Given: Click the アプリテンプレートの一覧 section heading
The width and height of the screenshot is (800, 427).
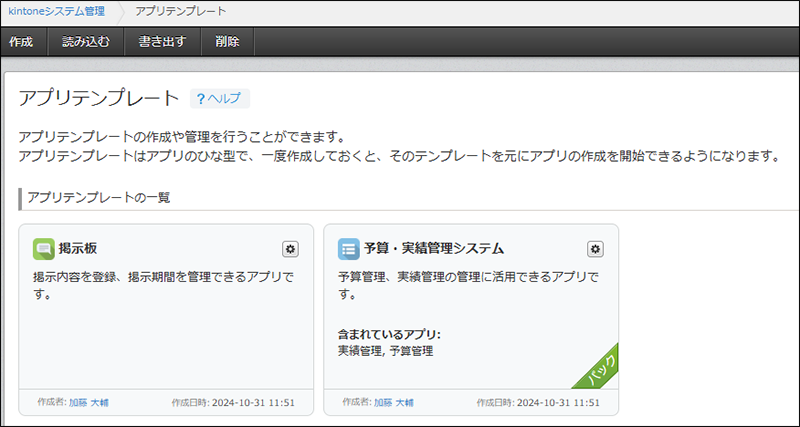Looking at the screenshot, I should tap(98, 197).
